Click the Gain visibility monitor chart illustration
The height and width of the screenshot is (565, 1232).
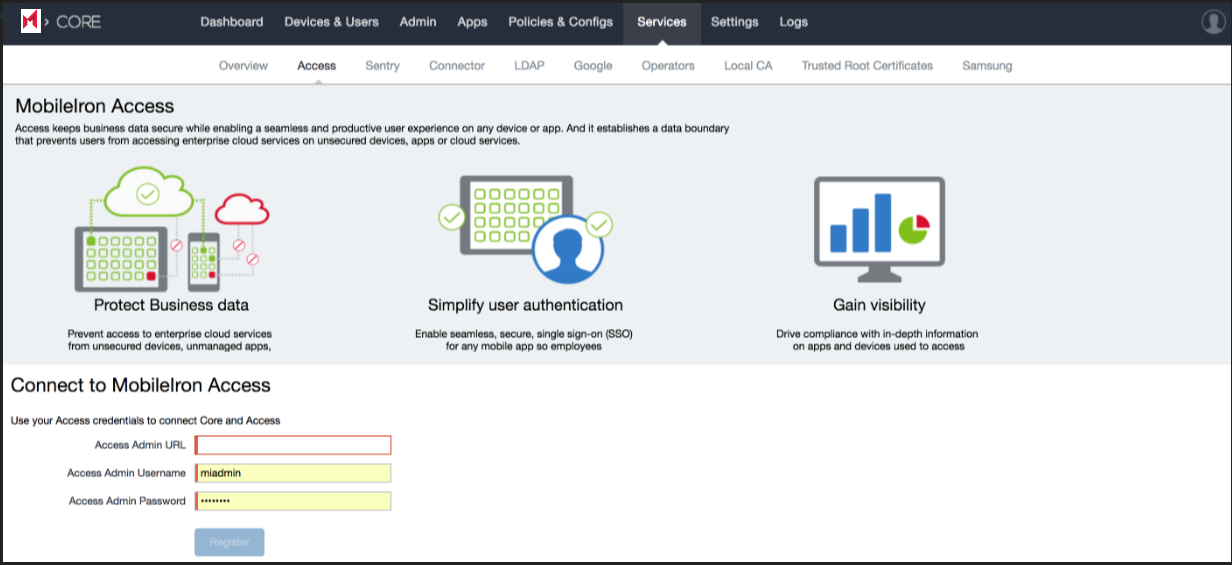point(879,229)
